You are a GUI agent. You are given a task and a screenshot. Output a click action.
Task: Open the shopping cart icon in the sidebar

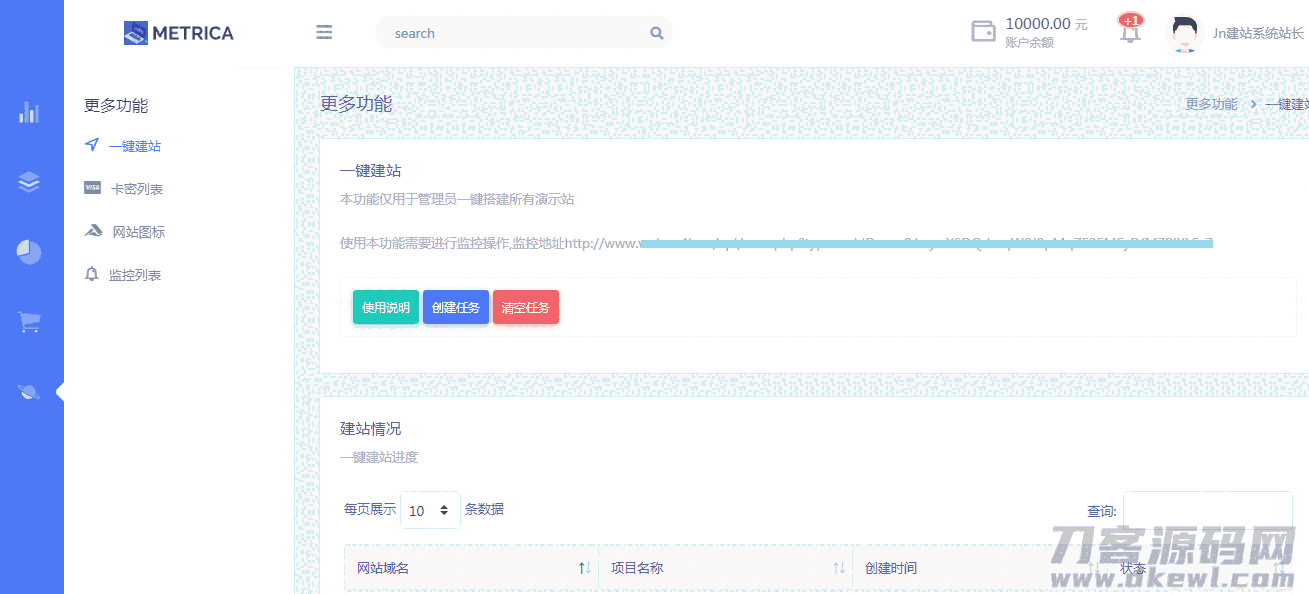click(30, 322)
